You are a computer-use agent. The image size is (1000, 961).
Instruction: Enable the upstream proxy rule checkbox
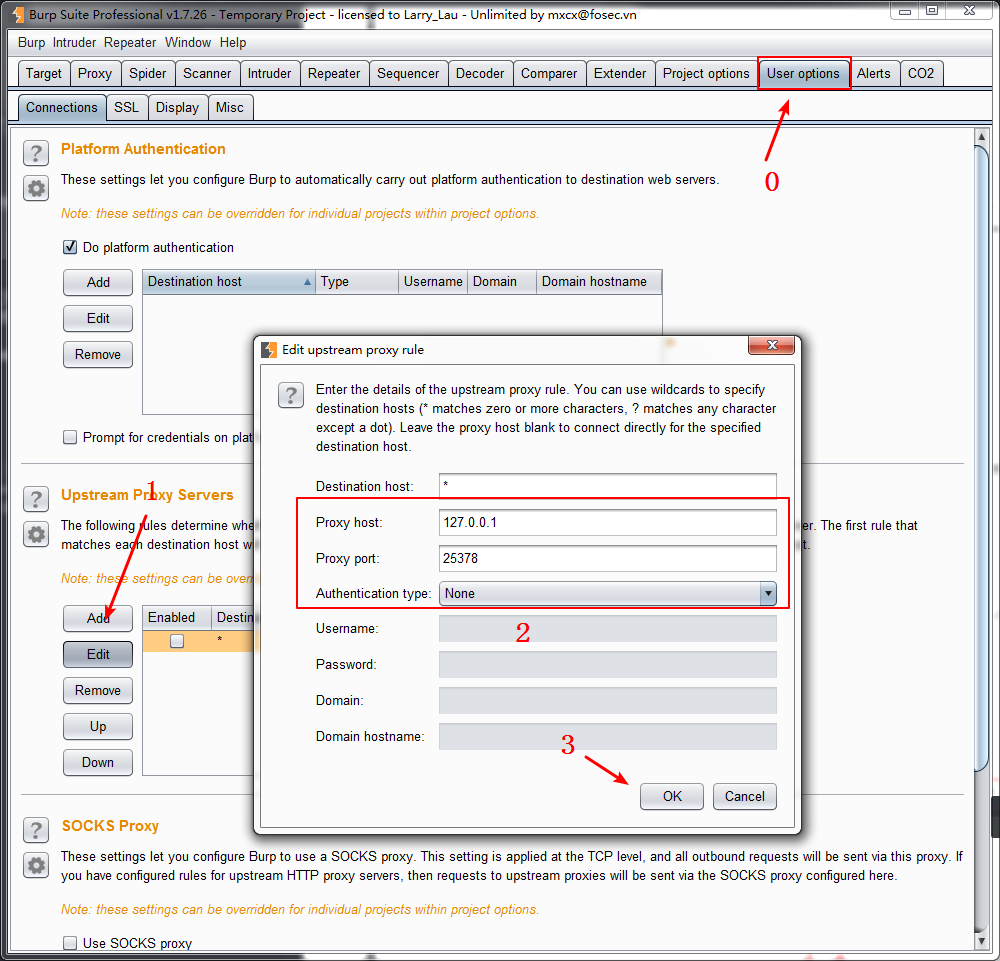(177, 641)
